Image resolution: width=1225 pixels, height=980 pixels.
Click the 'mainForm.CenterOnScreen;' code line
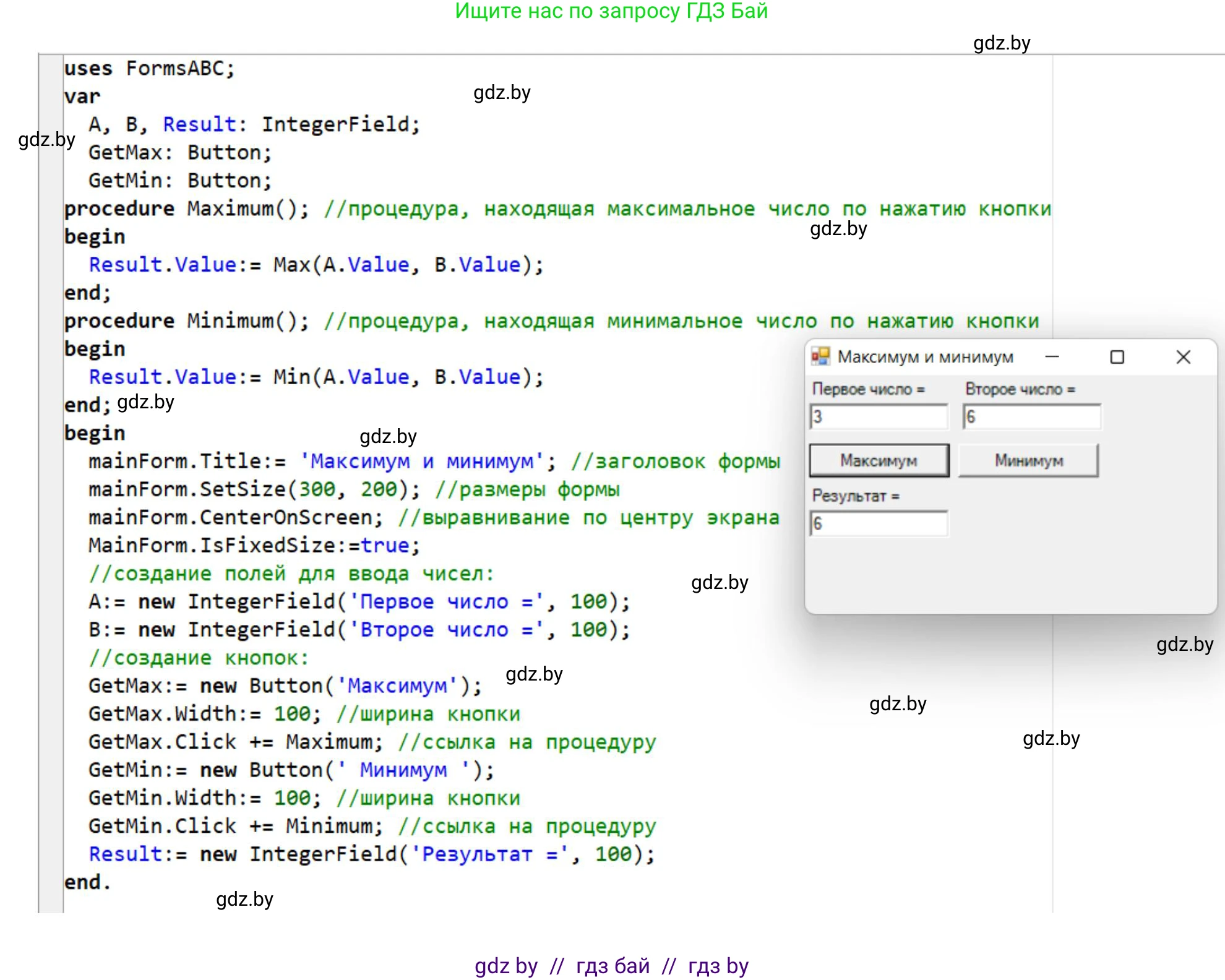(x=235, y=517)
